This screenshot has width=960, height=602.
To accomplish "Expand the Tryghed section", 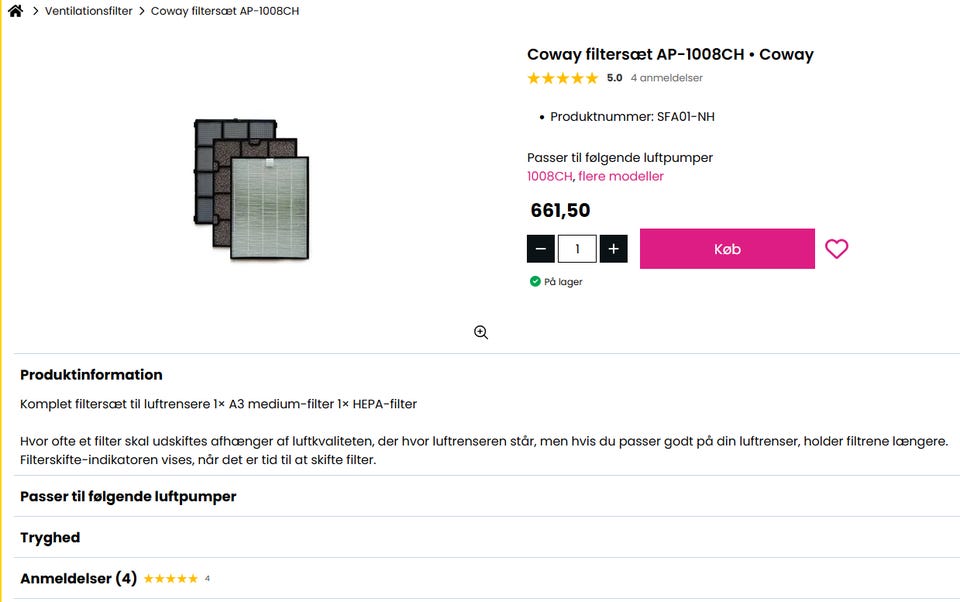I will coord(50,538).
